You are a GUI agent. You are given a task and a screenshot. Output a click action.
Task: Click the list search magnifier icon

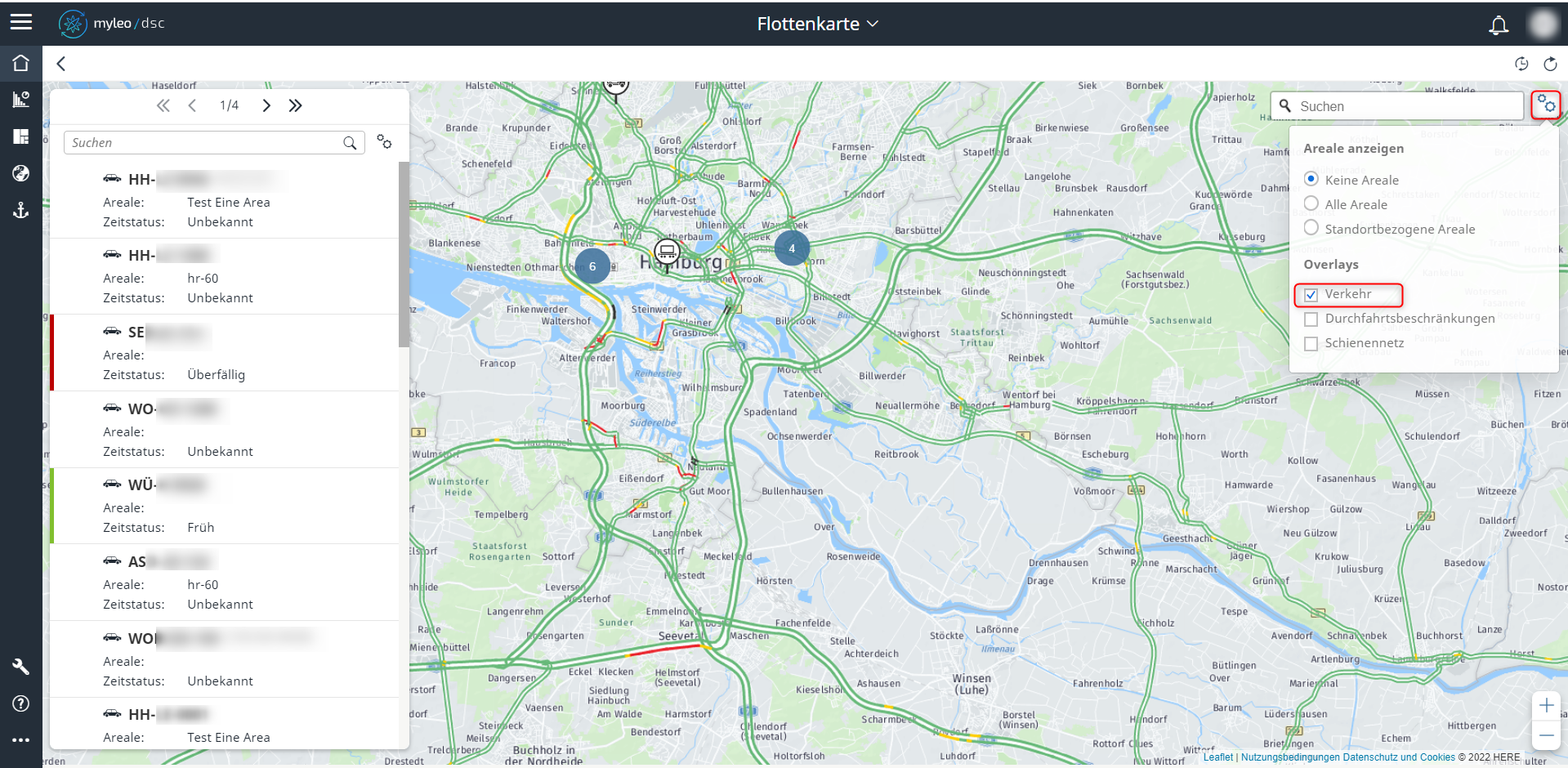tap(350, 143)
